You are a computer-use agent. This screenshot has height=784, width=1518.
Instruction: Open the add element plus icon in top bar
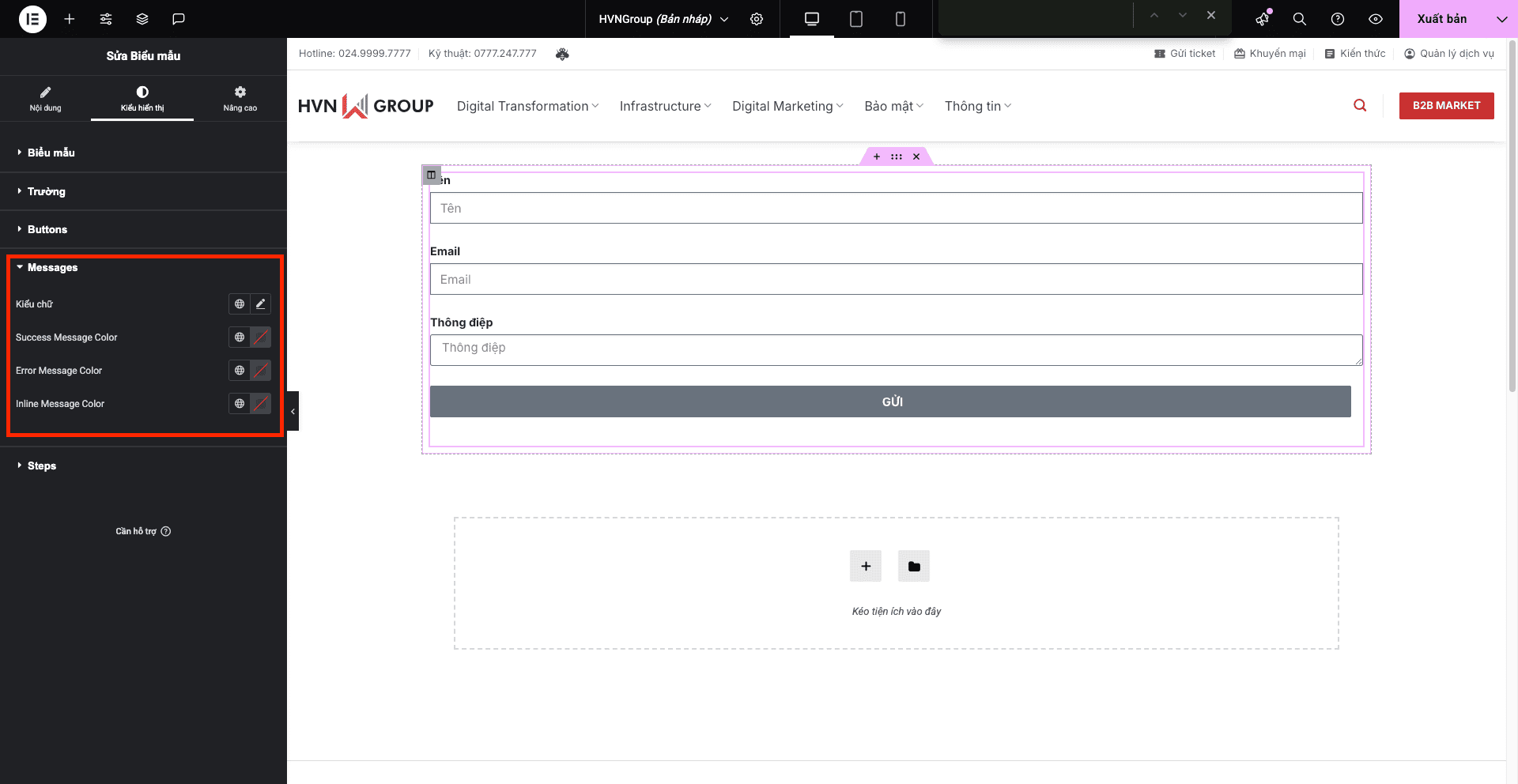pyautogui.click(x=70, y=19)
